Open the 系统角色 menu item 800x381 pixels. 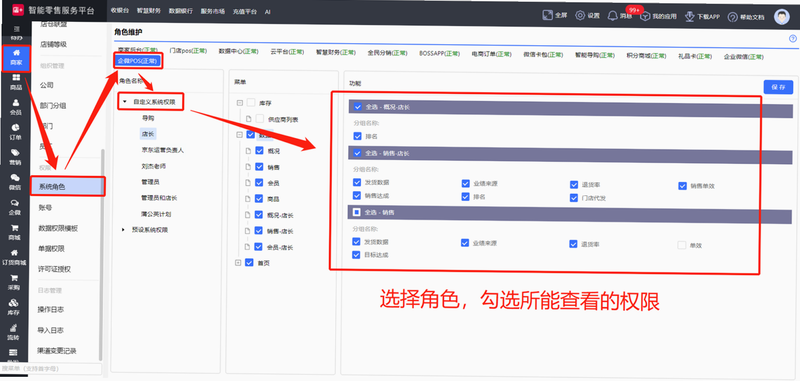point(67,187)
